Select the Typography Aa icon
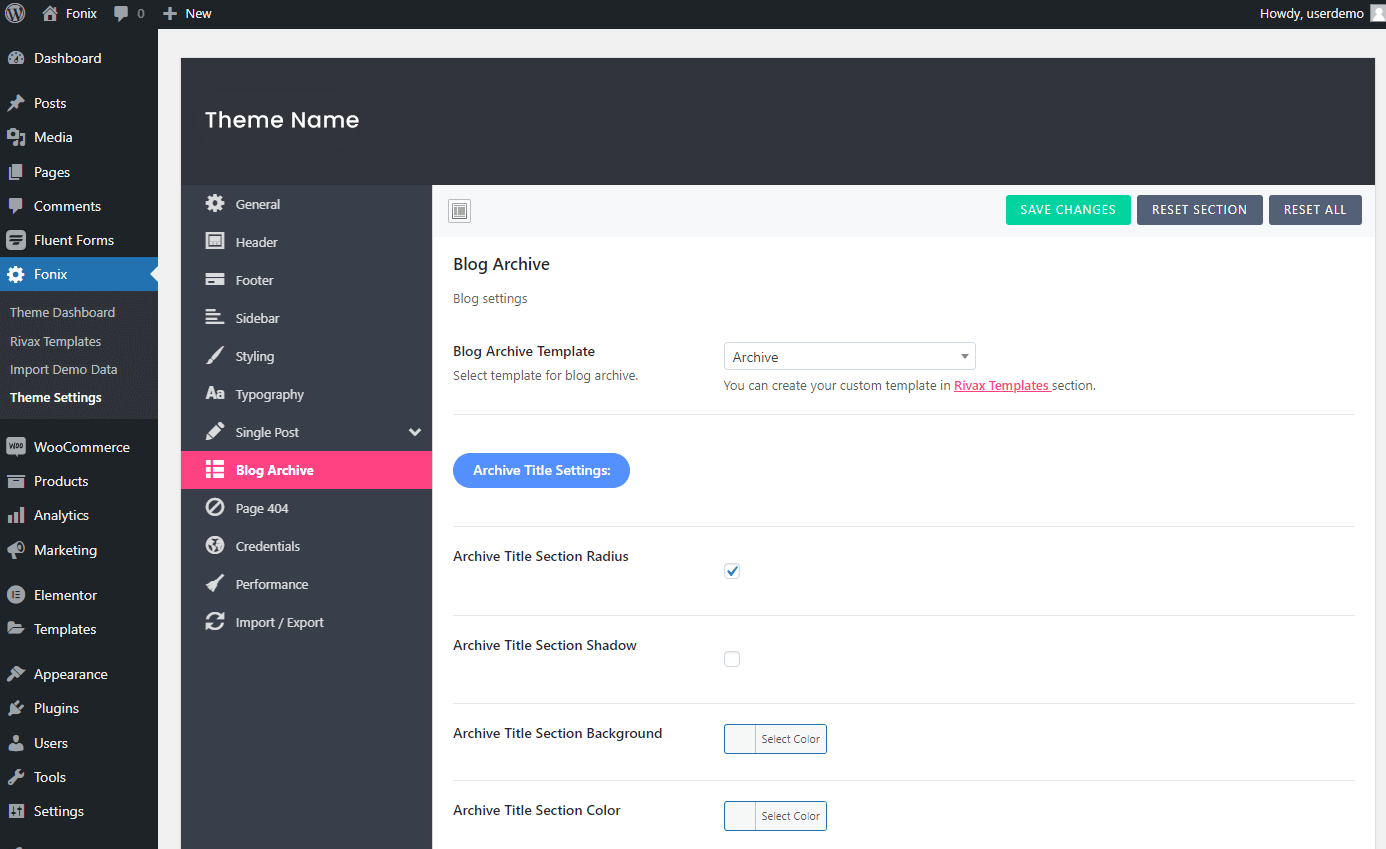1386x849 pixels. (x=215, y=394)
